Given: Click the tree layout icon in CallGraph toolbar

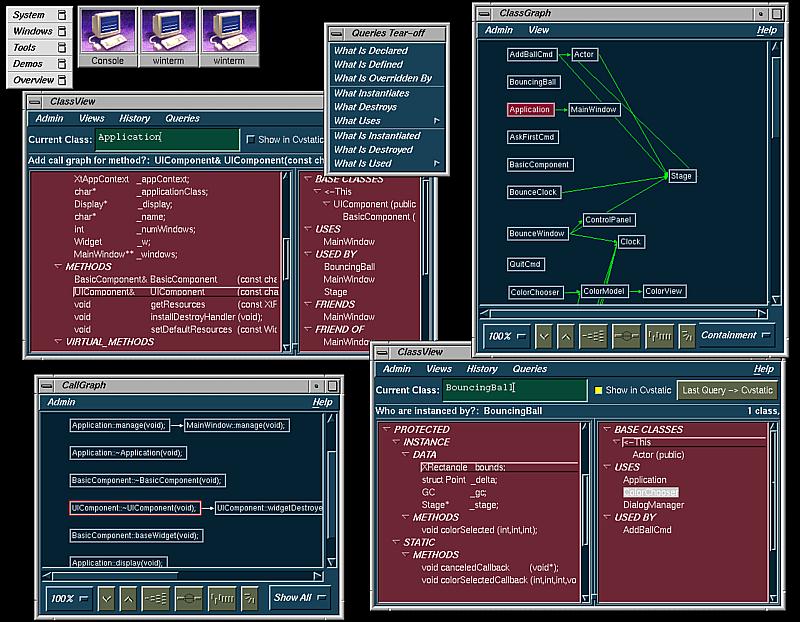Looking at the screenshot, I should click(156, 598).
